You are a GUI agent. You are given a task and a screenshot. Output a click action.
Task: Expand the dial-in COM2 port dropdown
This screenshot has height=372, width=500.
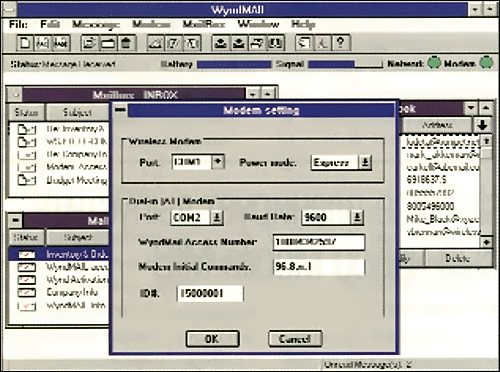(x=217, y=218)
